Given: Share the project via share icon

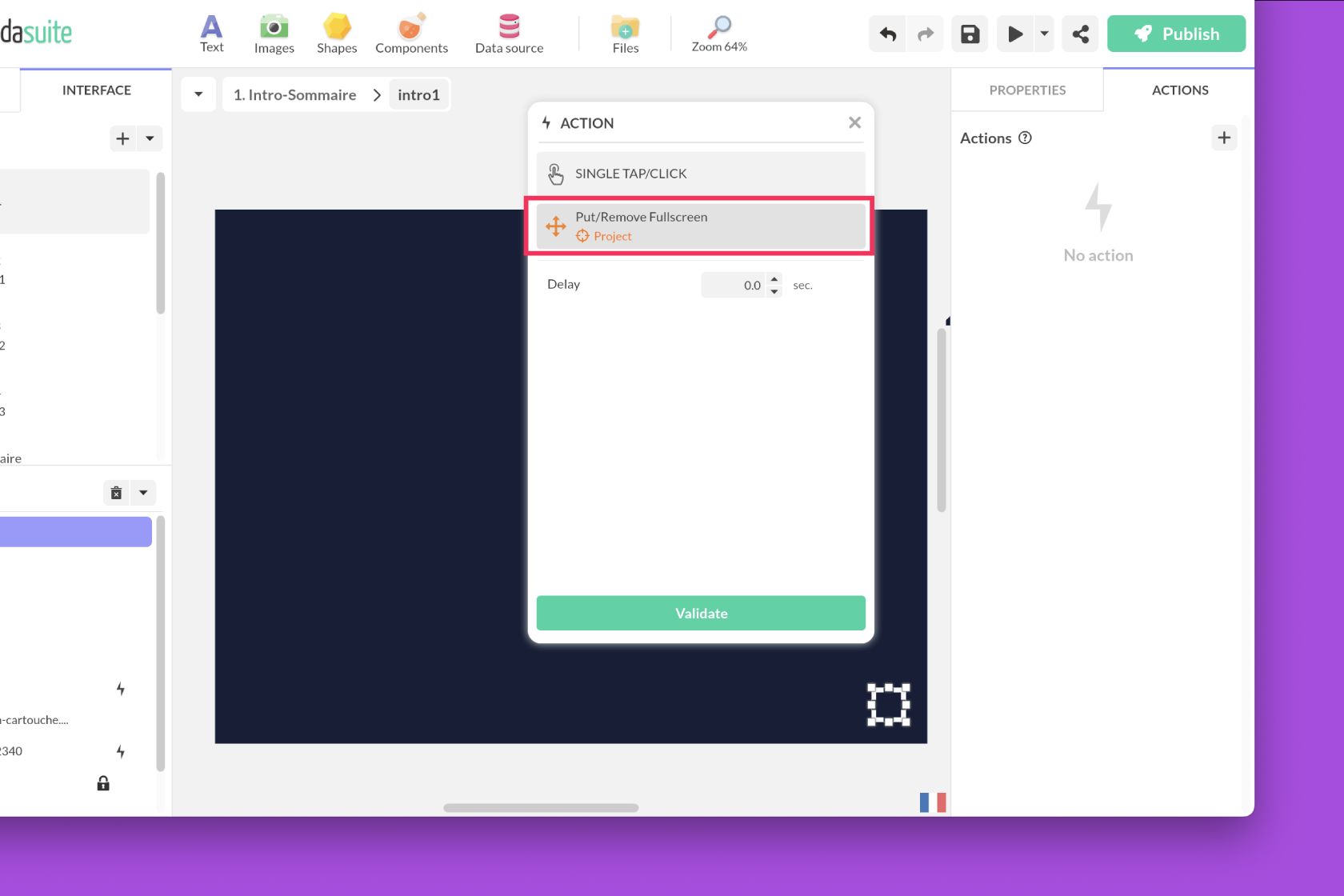Looking at the screenshot, I should (x=1080, y=34).
